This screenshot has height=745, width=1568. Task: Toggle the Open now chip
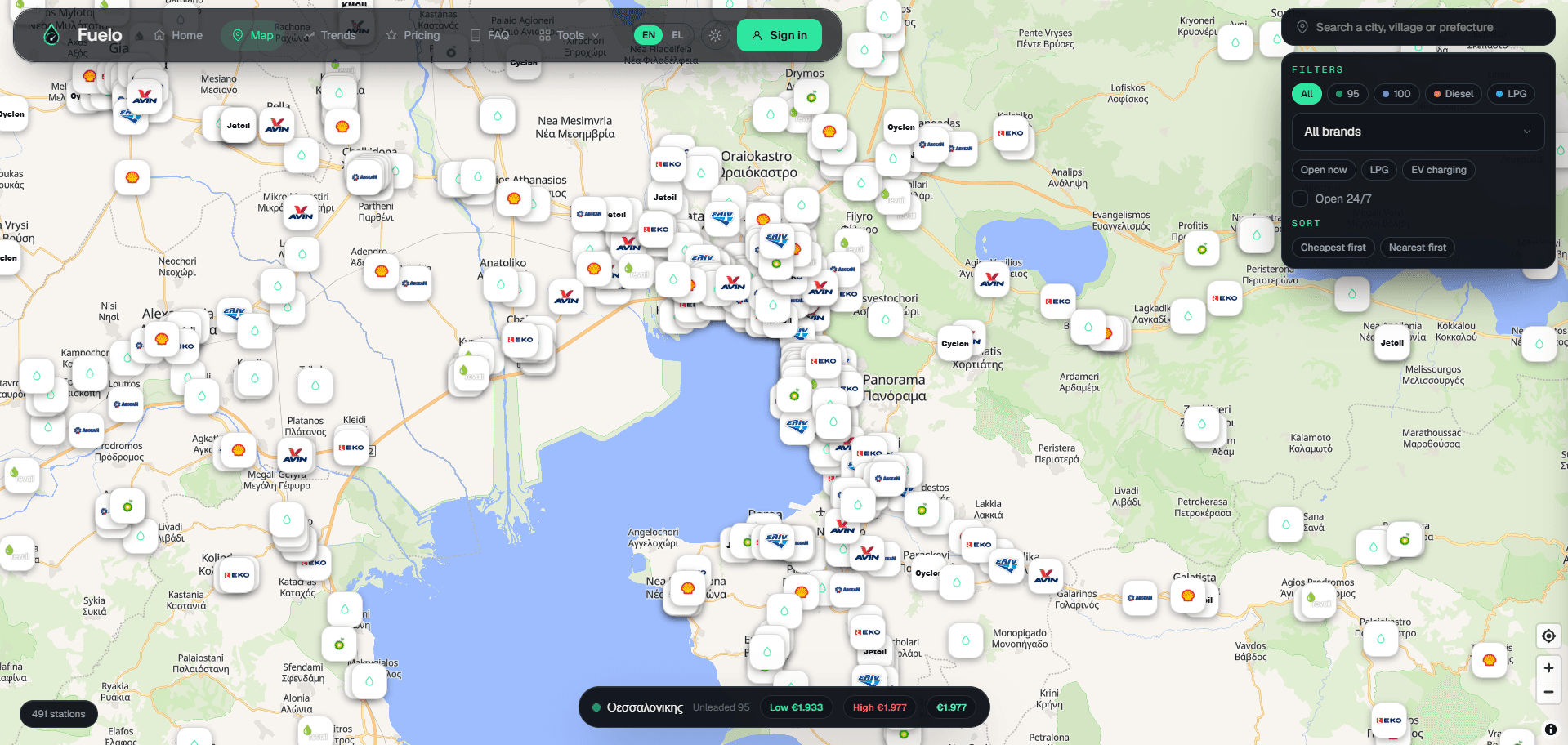(1324, 170)
